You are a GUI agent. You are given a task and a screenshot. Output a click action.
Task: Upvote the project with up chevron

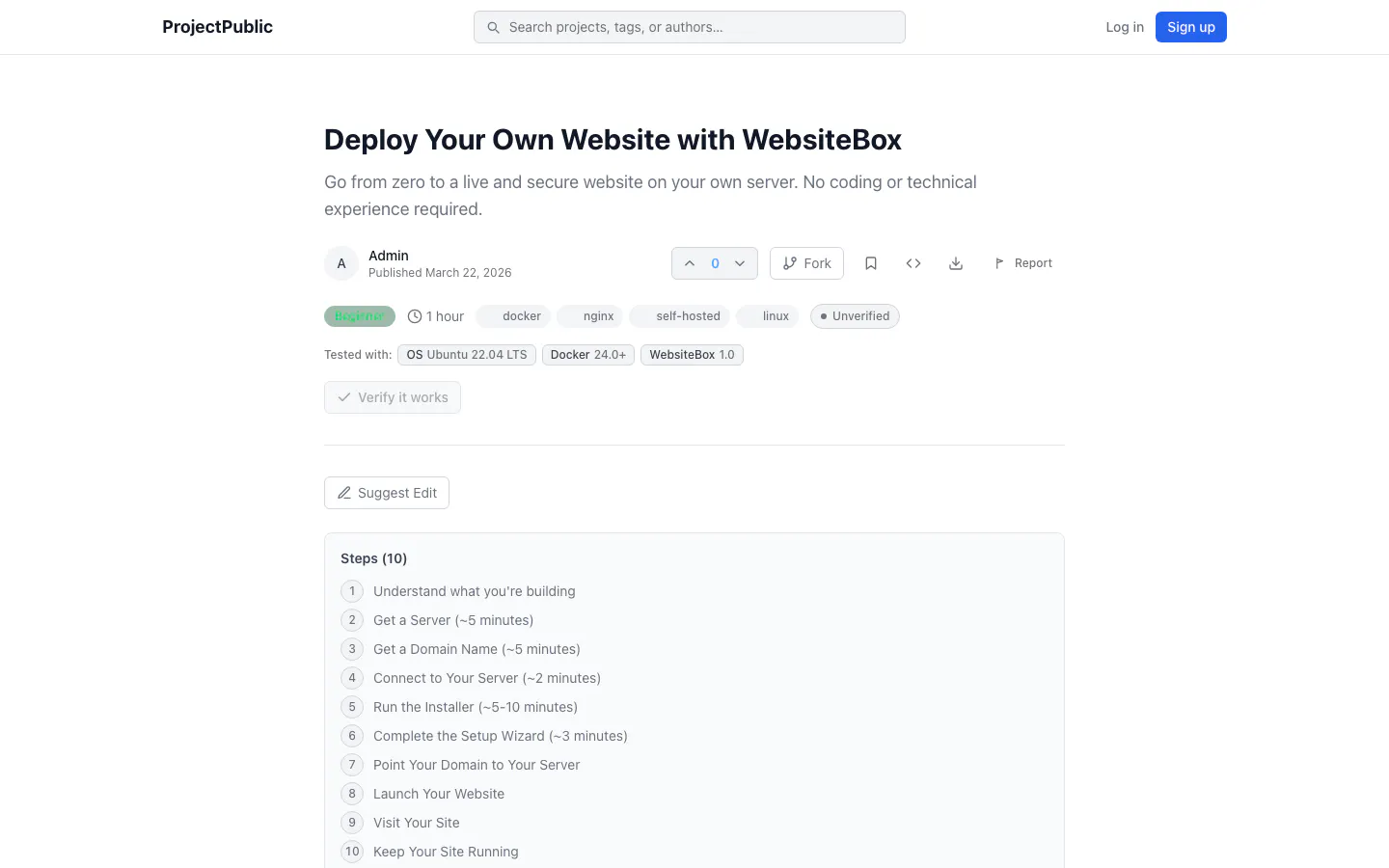pos(690,263)
